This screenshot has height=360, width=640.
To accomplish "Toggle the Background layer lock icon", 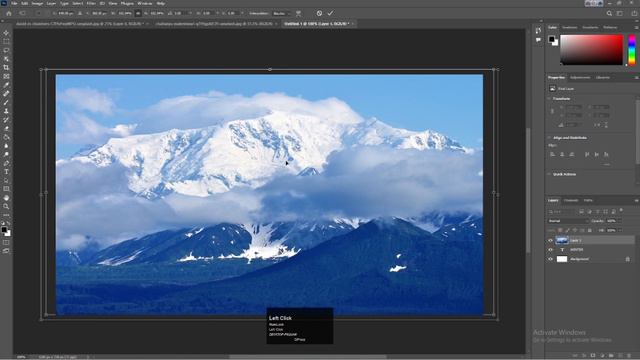I will 627,259.
